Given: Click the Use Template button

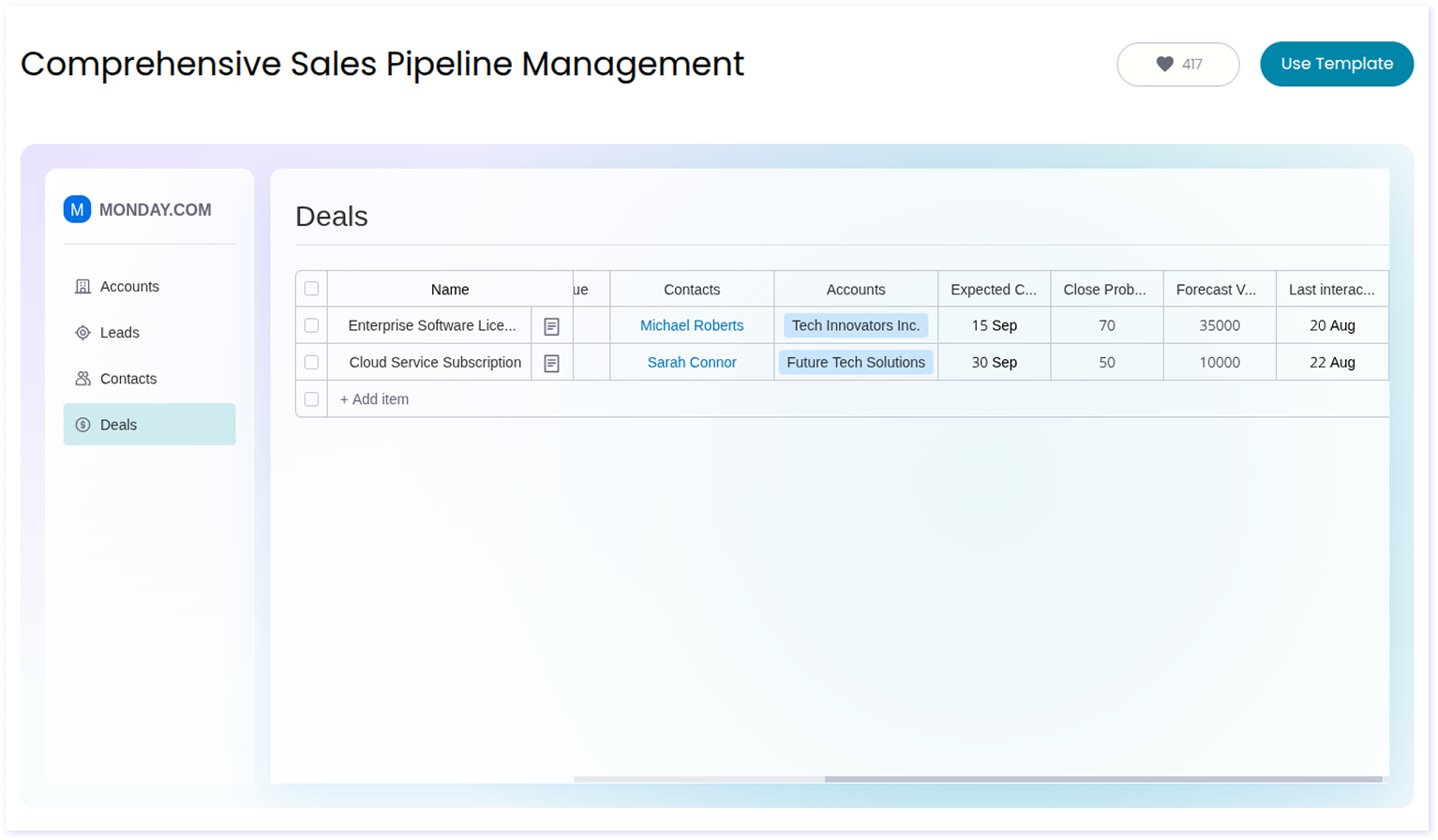Looking at the screenshot, I should 1337,64.
